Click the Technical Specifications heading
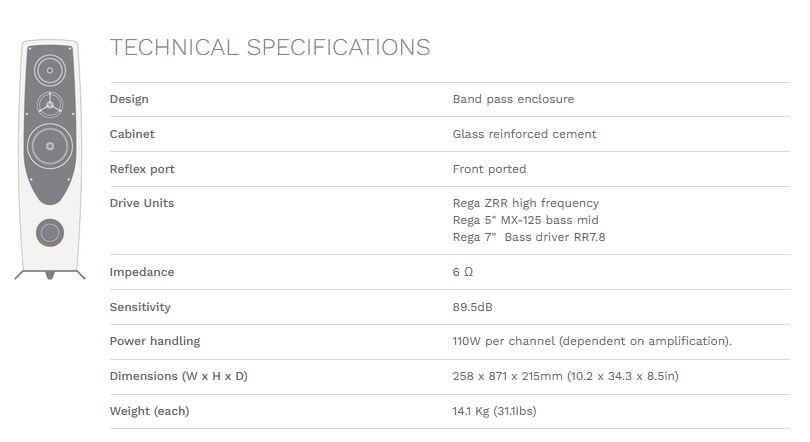The height and width of the screenshot is (442, 810). (x=270, y=48)
